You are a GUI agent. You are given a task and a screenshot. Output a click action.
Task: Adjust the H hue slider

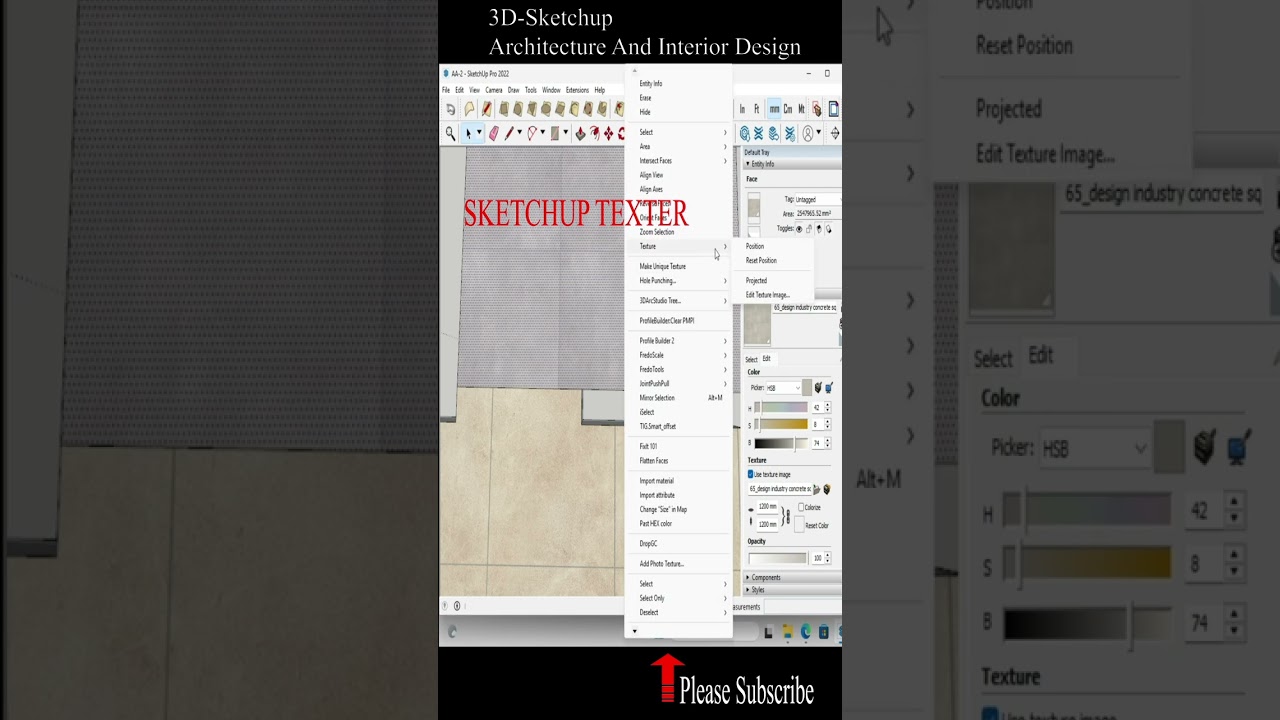click(781, 407)
